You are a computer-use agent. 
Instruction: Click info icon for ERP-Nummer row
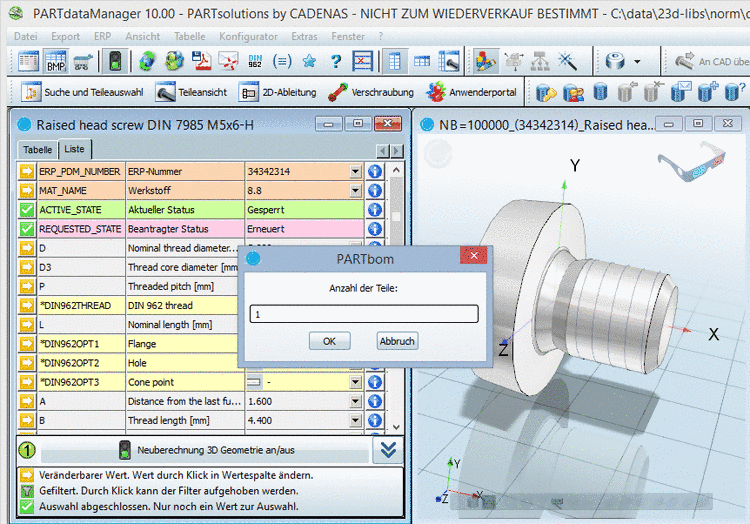376,171
